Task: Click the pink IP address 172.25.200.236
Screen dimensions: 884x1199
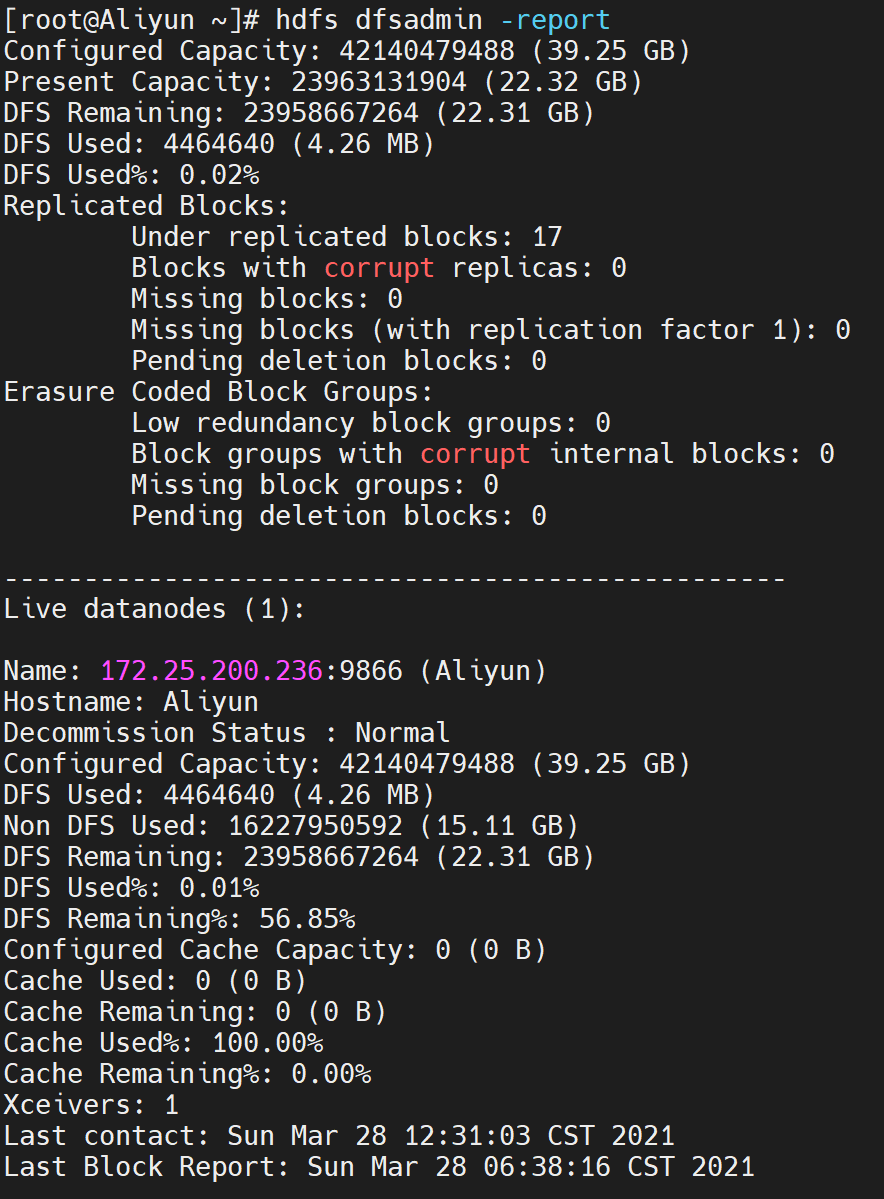Action: tap(211, 671)
